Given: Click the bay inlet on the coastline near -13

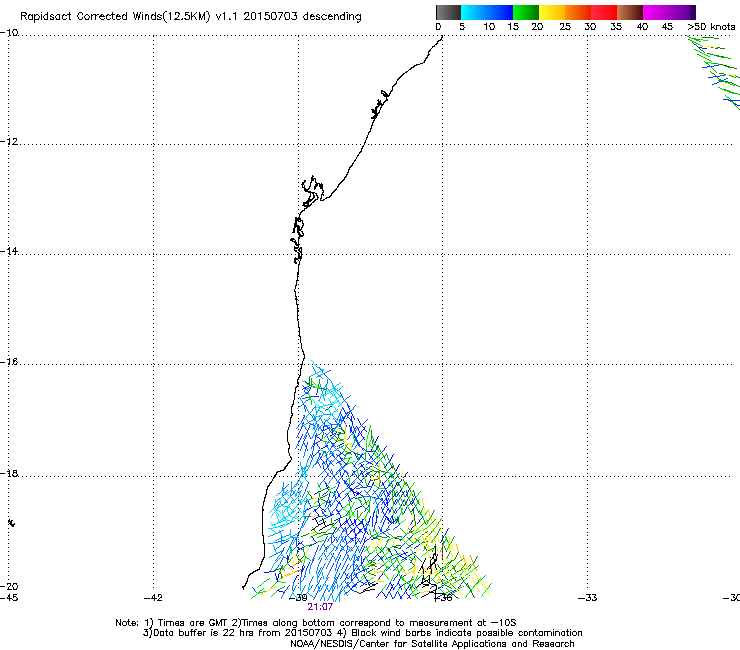Looking at the screenshot, I should click(x=312, y=191).
